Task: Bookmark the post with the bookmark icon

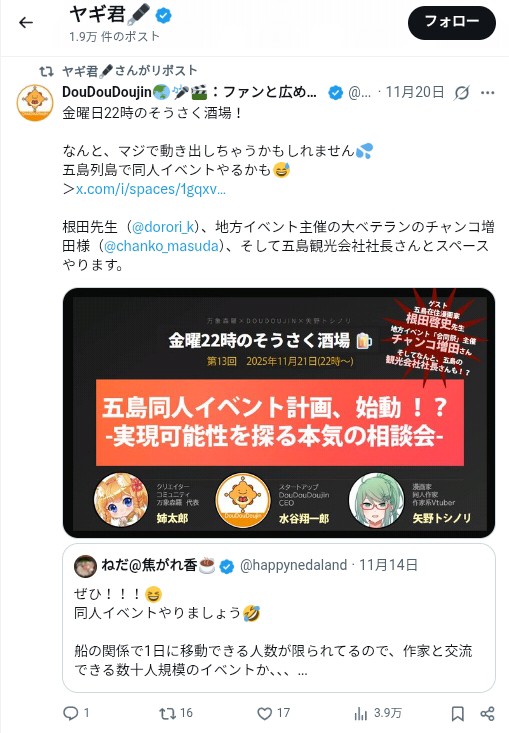Action: point(458,713)
